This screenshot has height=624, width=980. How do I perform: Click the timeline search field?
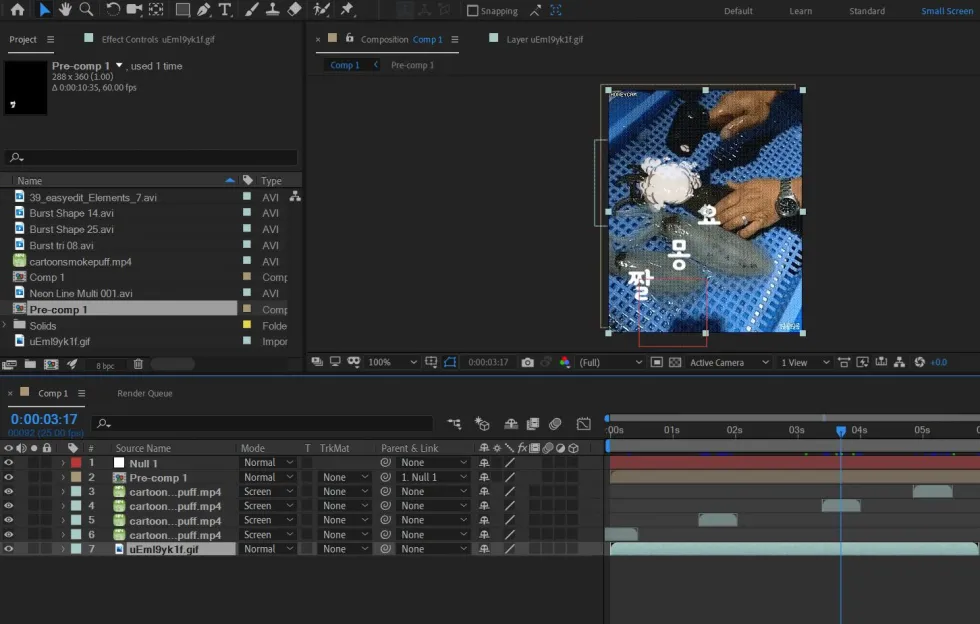[x=262, y=423]
